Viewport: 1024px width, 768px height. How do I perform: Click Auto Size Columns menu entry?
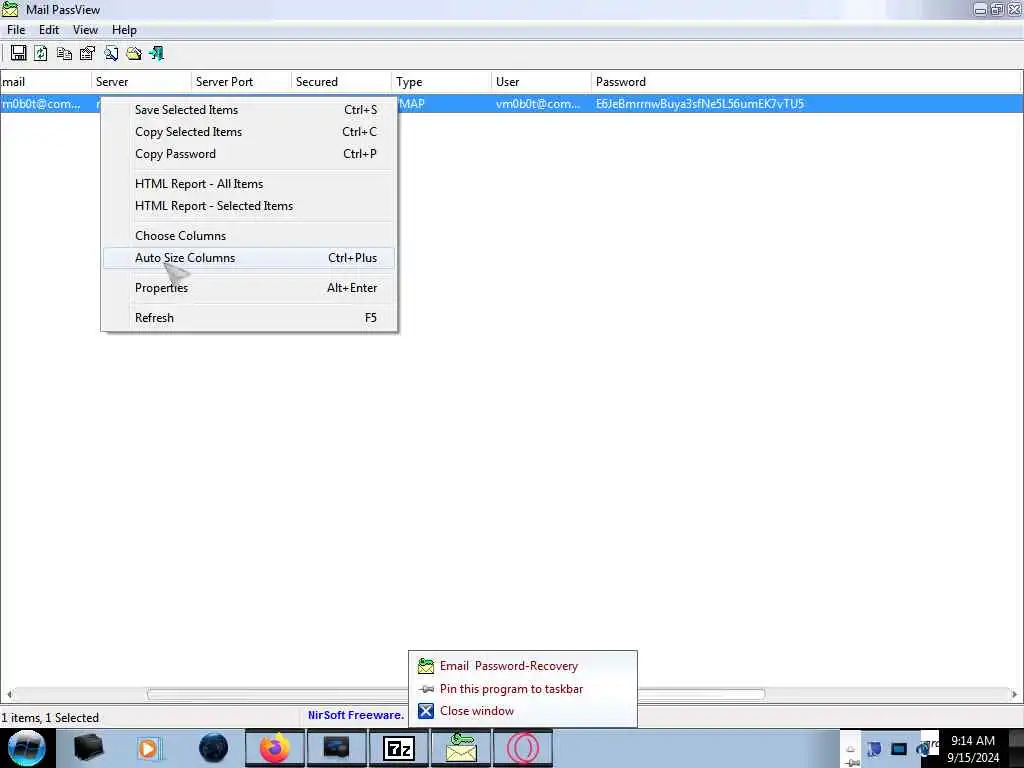point(249,258)
